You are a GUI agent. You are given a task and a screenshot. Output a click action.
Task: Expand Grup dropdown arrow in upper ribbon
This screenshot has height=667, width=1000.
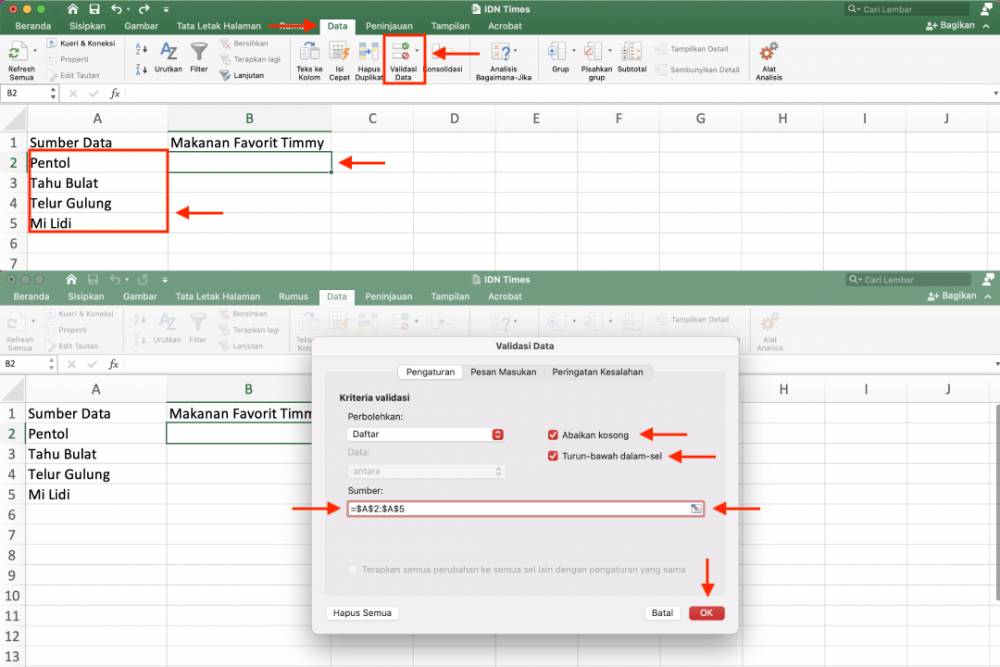(573, 50)
